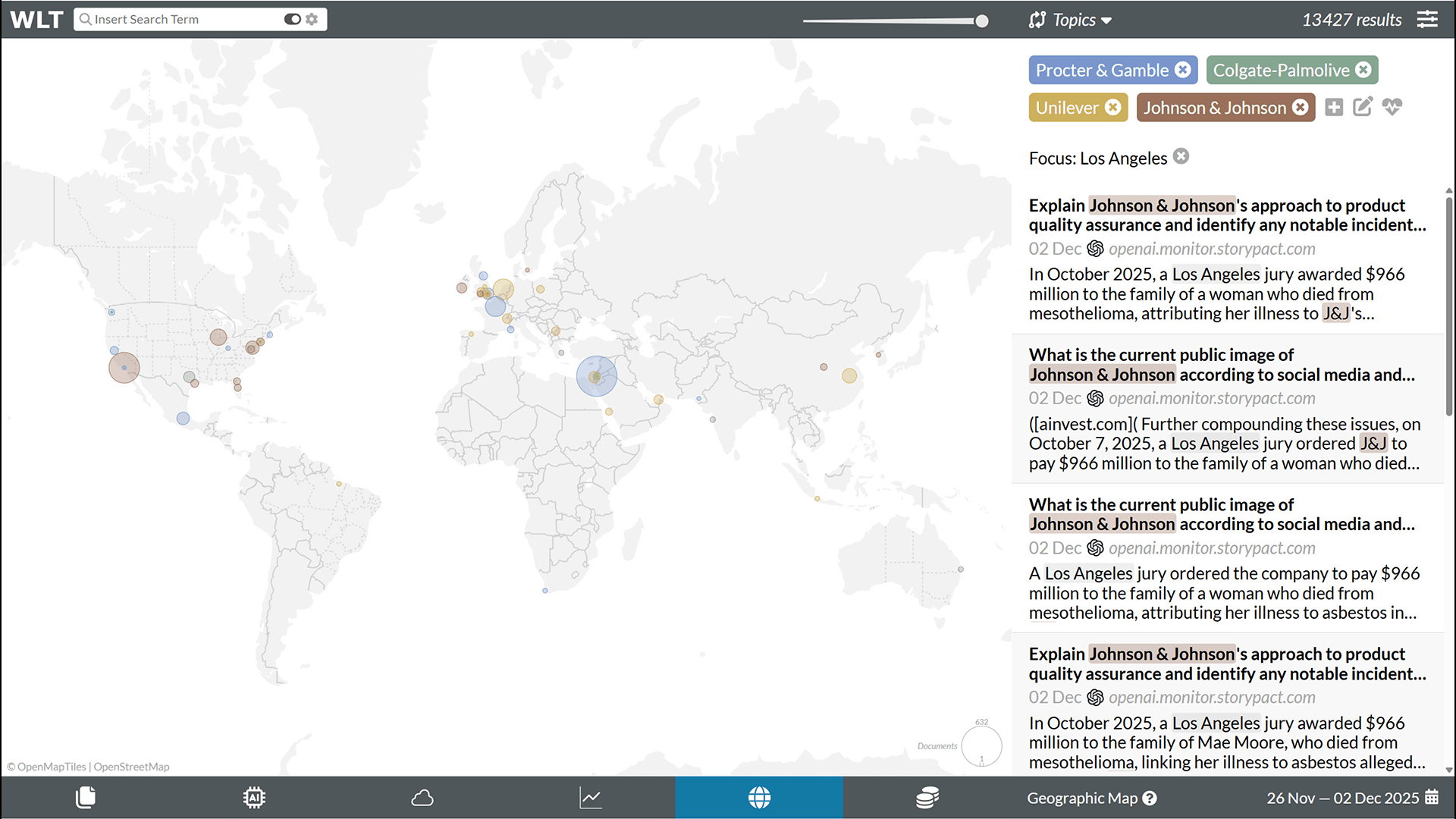Select the AI analysis icon in bottom toolbar
The width and height of the screenshot is (1456, 819).
253,798
